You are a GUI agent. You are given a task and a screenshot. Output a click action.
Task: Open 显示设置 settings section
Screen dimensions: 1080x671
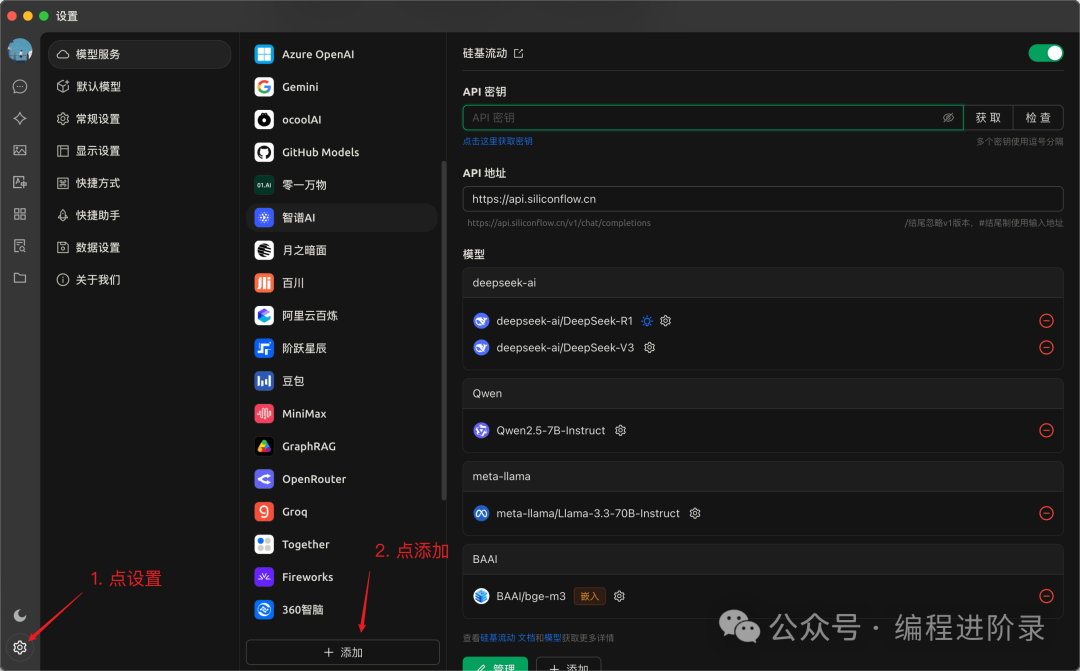[139, 150]
